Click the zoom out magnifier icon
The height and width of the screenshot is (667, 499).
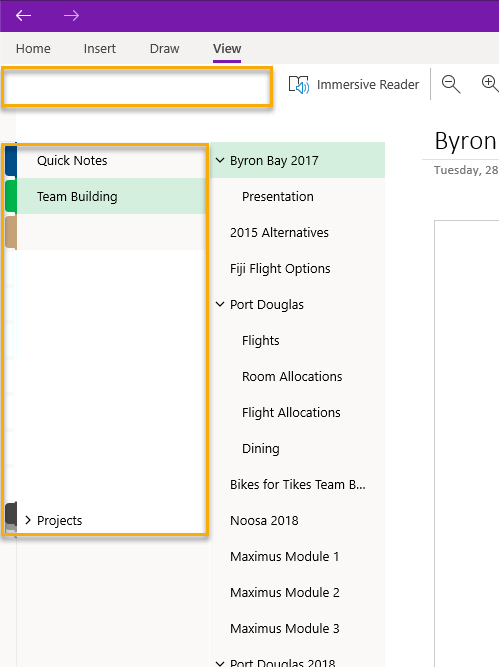click(451, 84)
